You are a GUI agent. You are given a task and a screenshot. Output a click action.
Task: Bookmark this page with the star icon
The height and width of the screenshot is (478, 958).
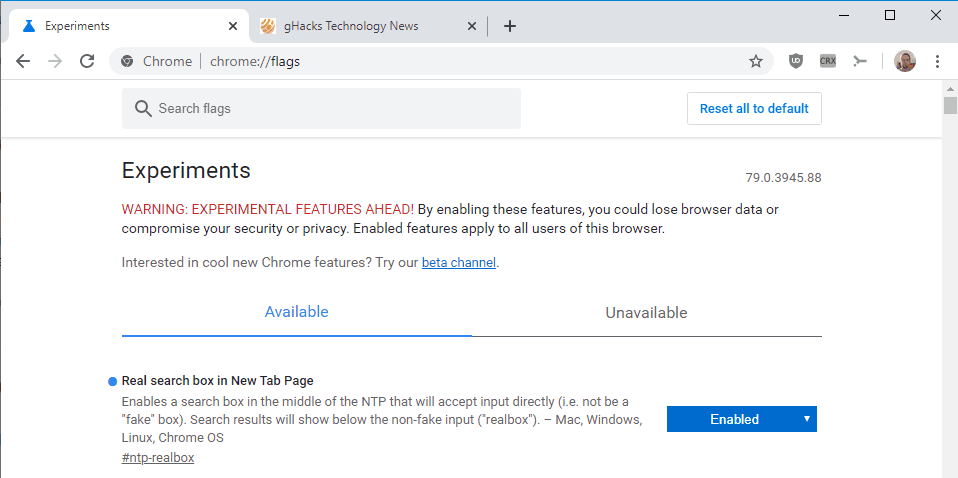pyautogui.click(x=756, y=61)
